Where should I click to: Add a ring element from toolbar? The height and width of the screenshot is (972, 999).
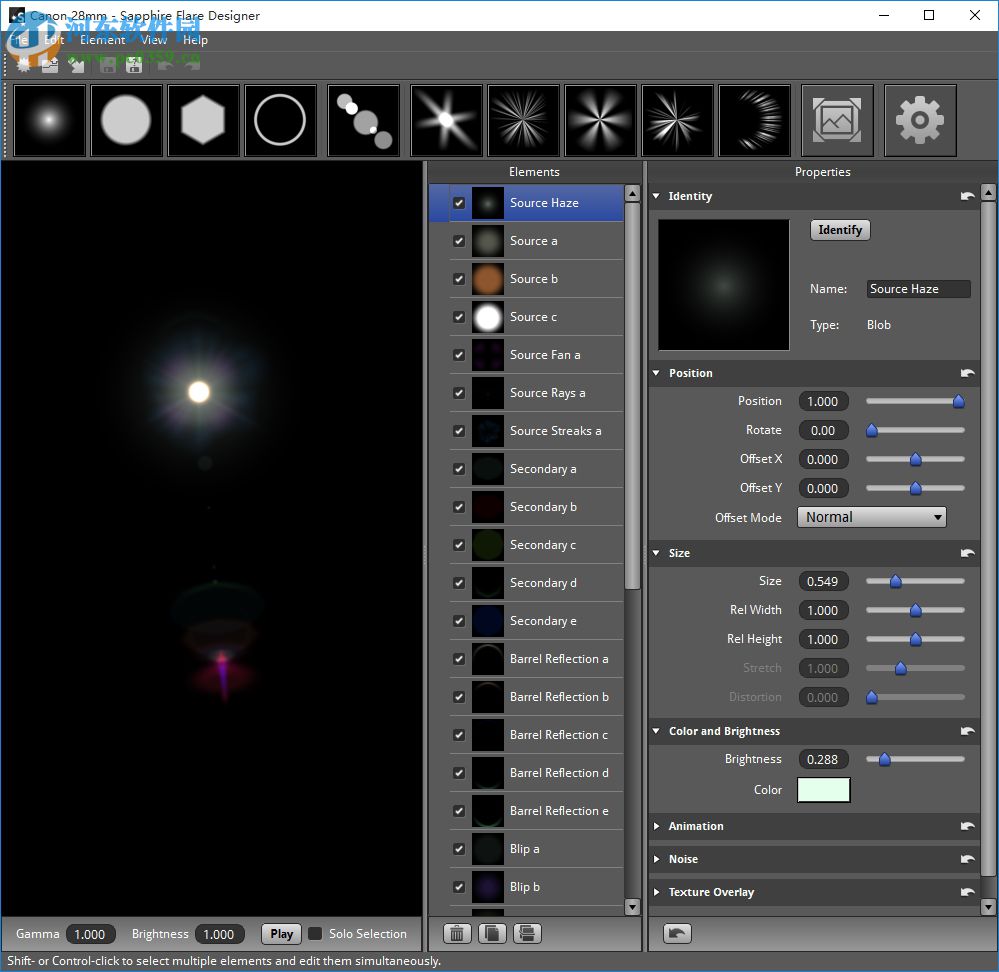click(281, 121)
